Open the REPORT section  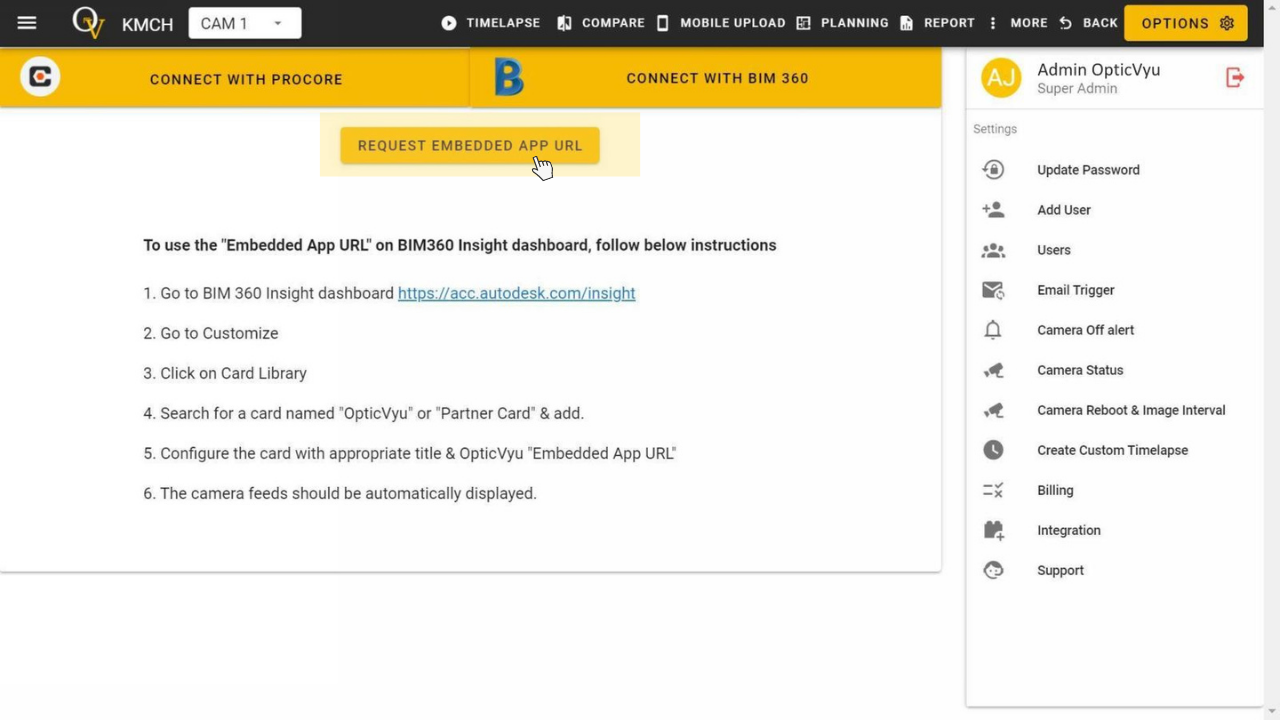pos(949,23)
